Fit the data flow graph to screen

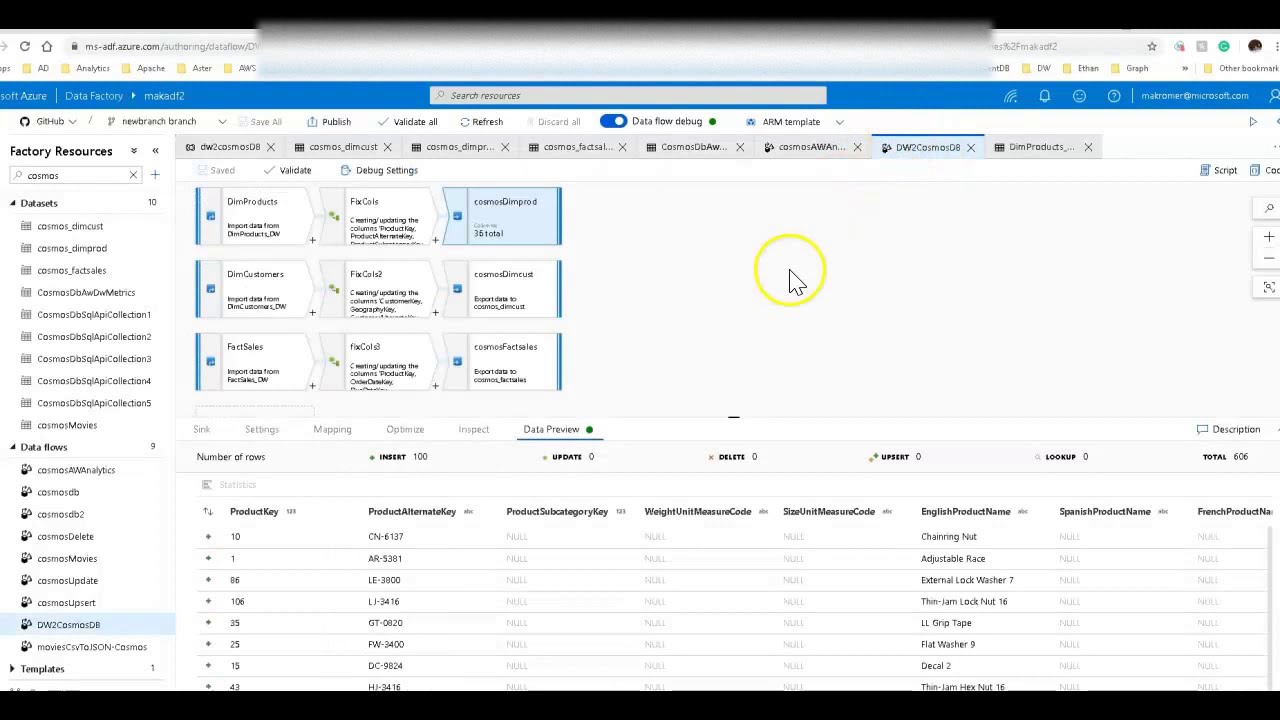pos(1268,287)
